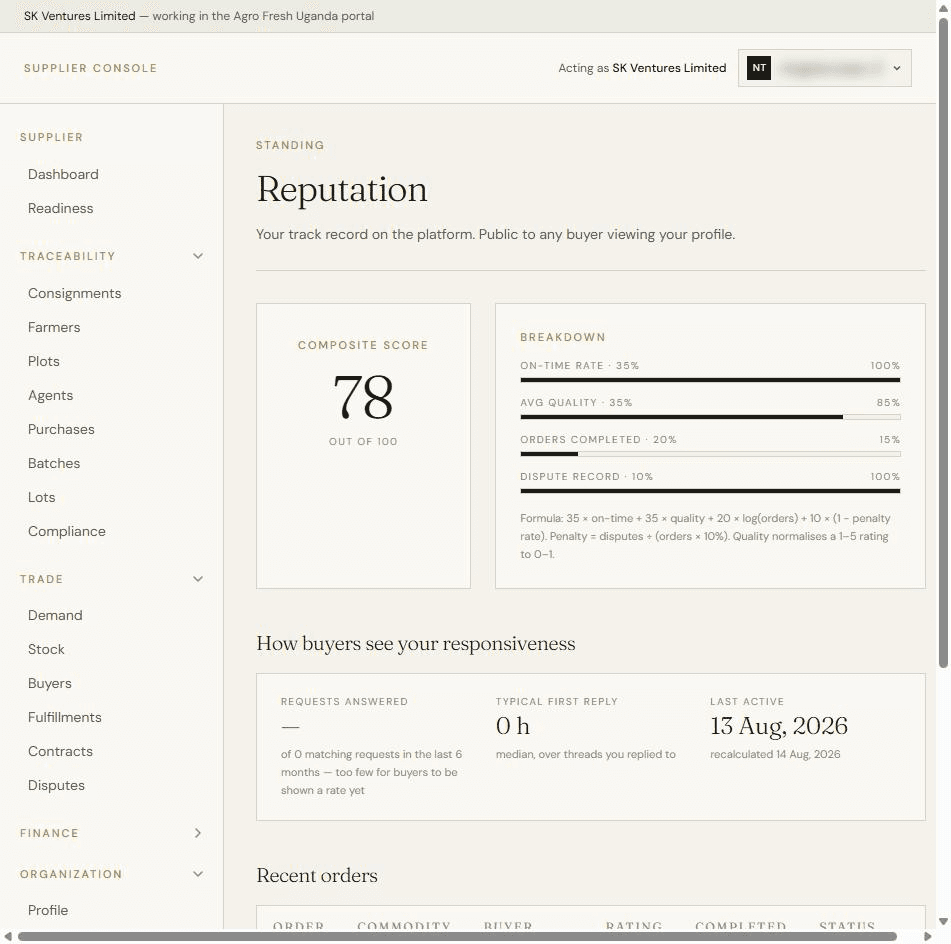Click the scroll-up arrow of vertical scrollbar
This screenshot has width=951, height=944.
pyautogui.click(x=943, y=8)
